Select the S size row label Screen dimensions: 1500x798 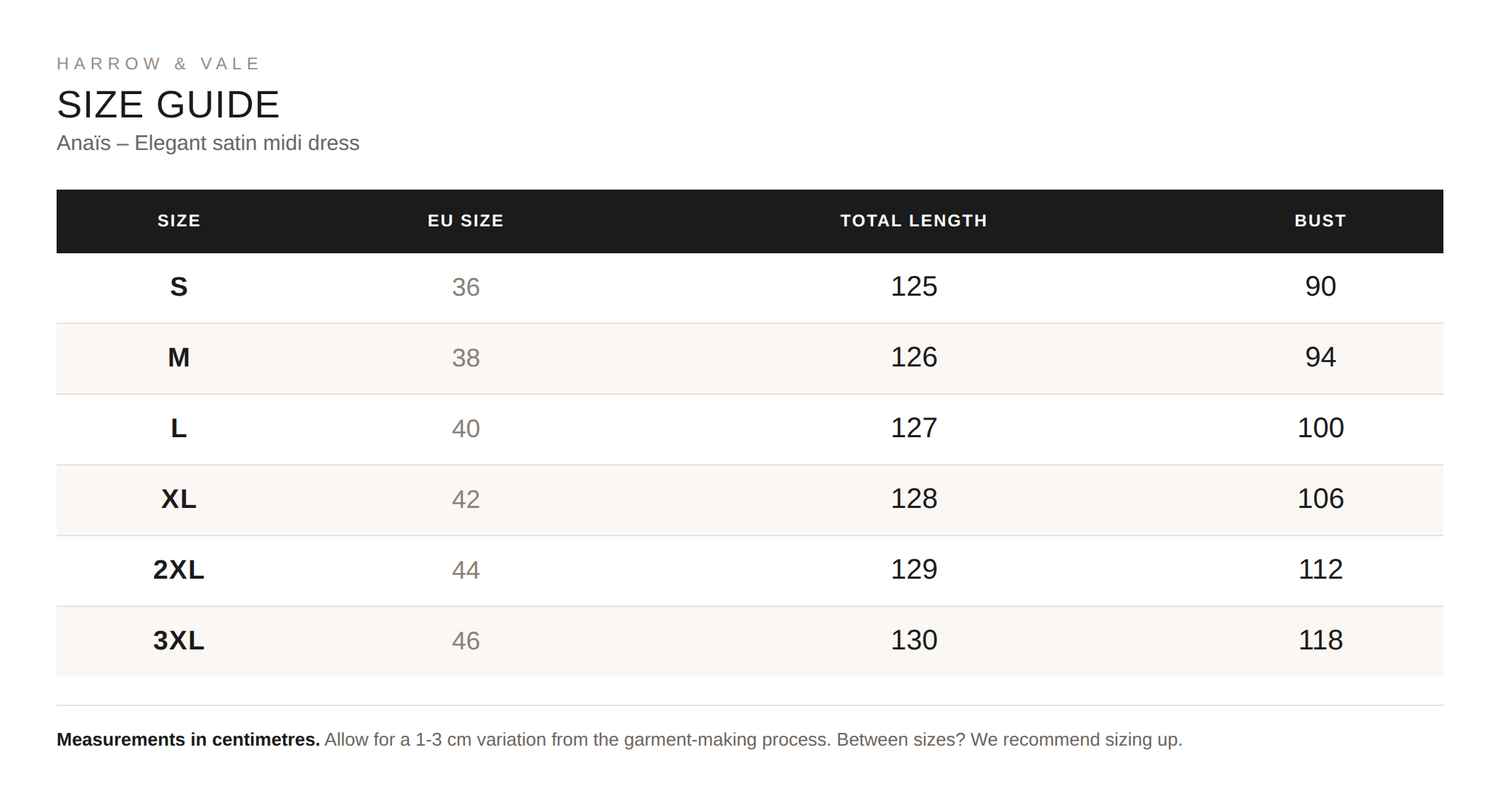click(179, 287)
